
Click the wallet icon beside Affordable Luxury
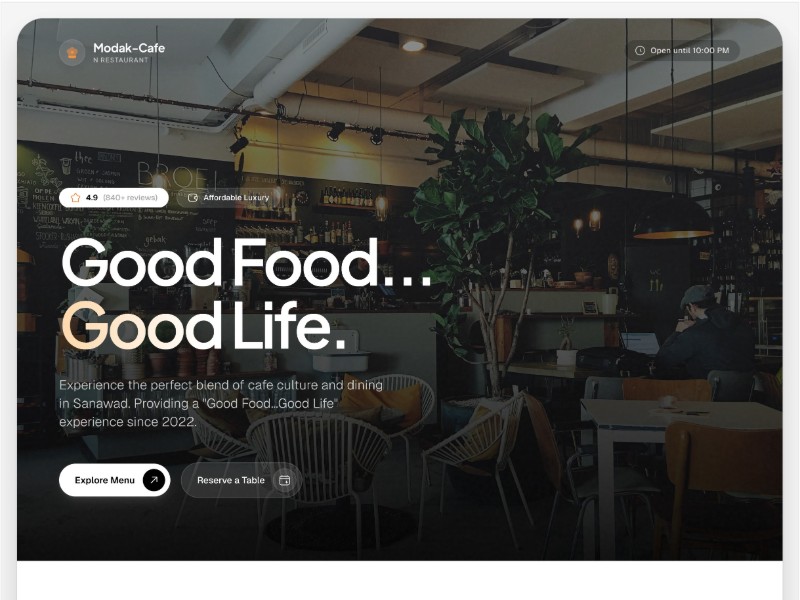(x=193, y=197)
